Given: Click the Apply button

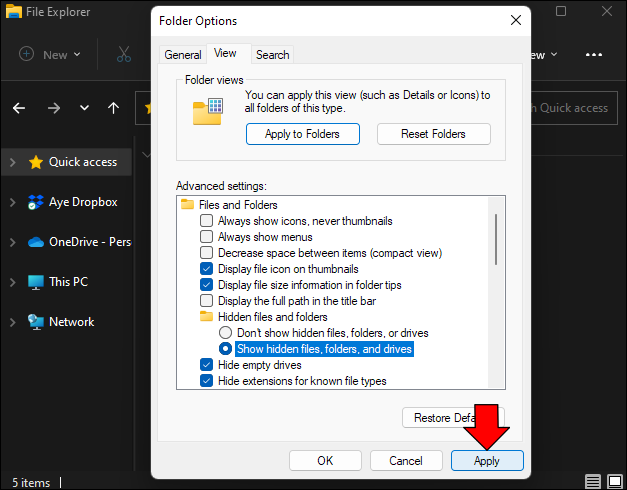Looking at the screenshot, I should point(487,461).
